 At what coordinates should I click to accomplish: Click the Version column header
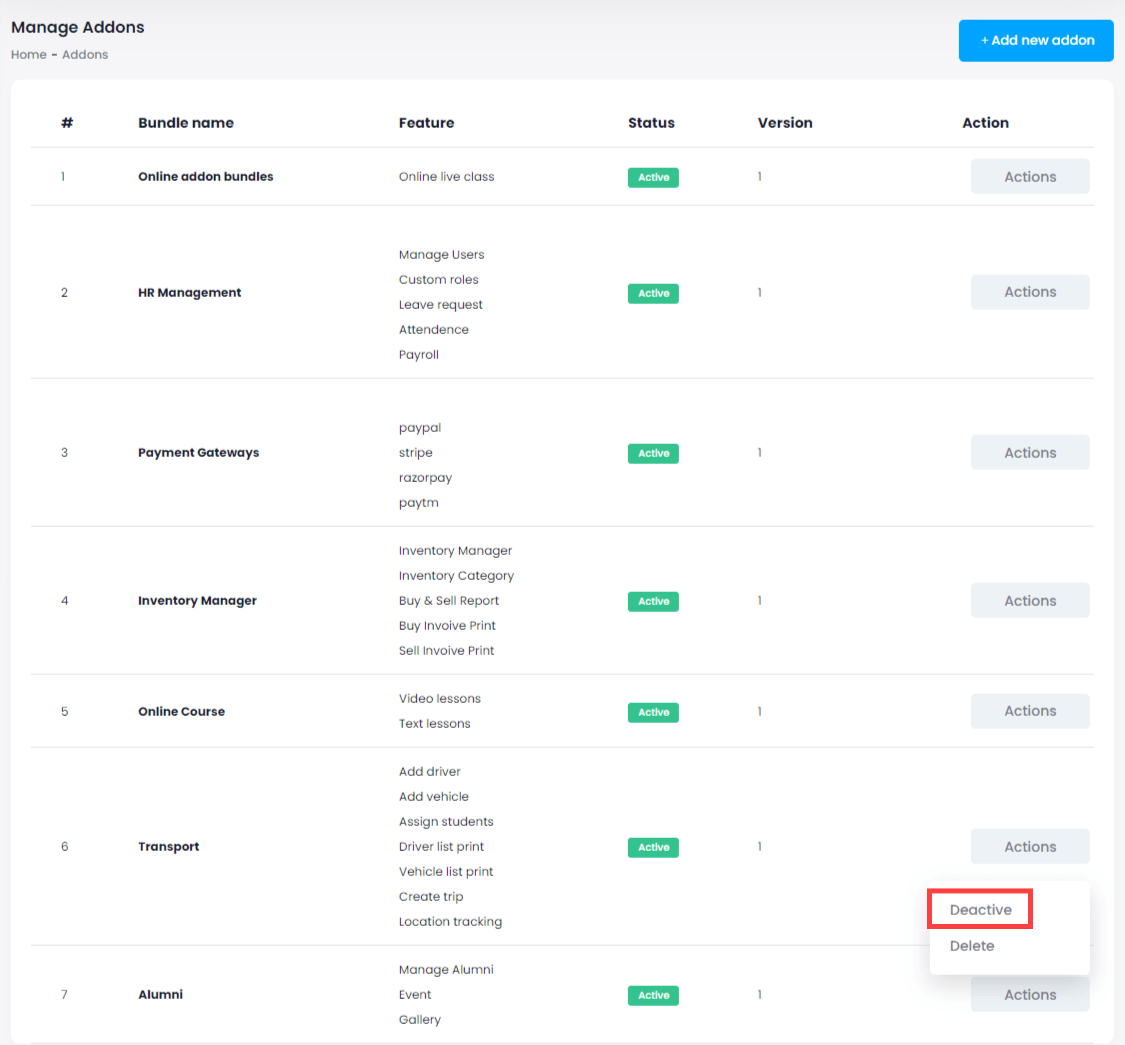coord(785,123)
